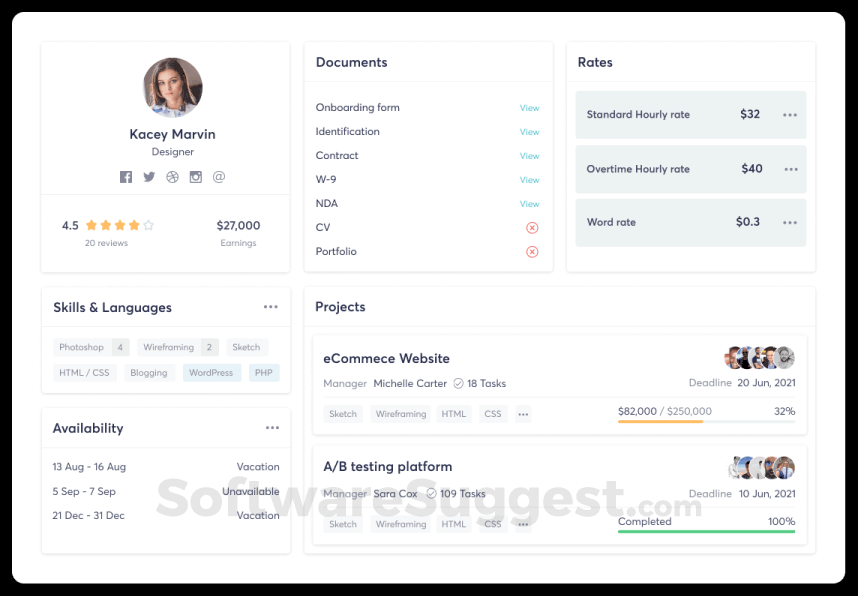Open the Word rate options menu
The height and width of the screenshot is (596, 858).
(x=793, y=221)
